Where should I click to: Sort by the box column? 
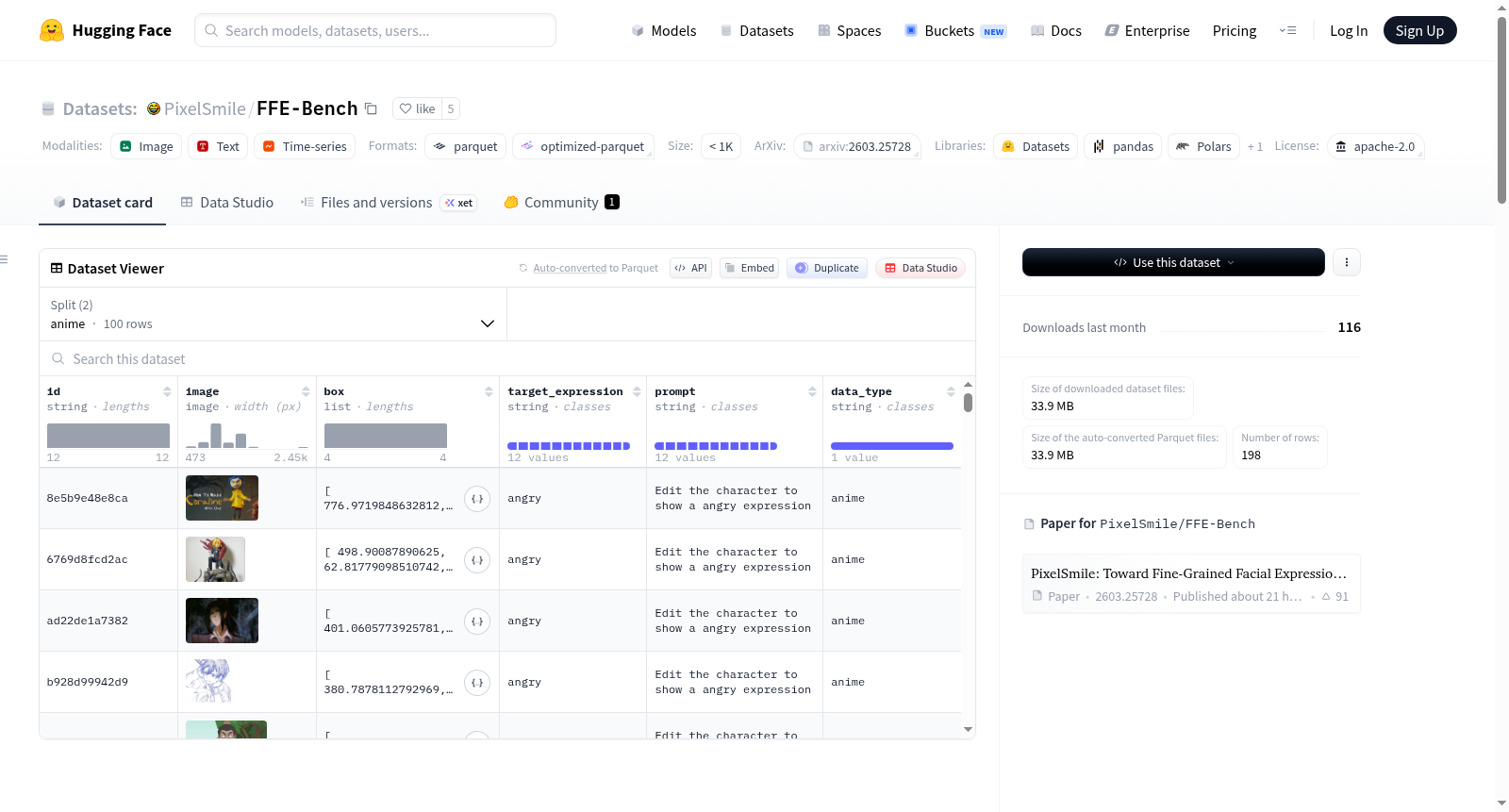click(x=489, y=391)
